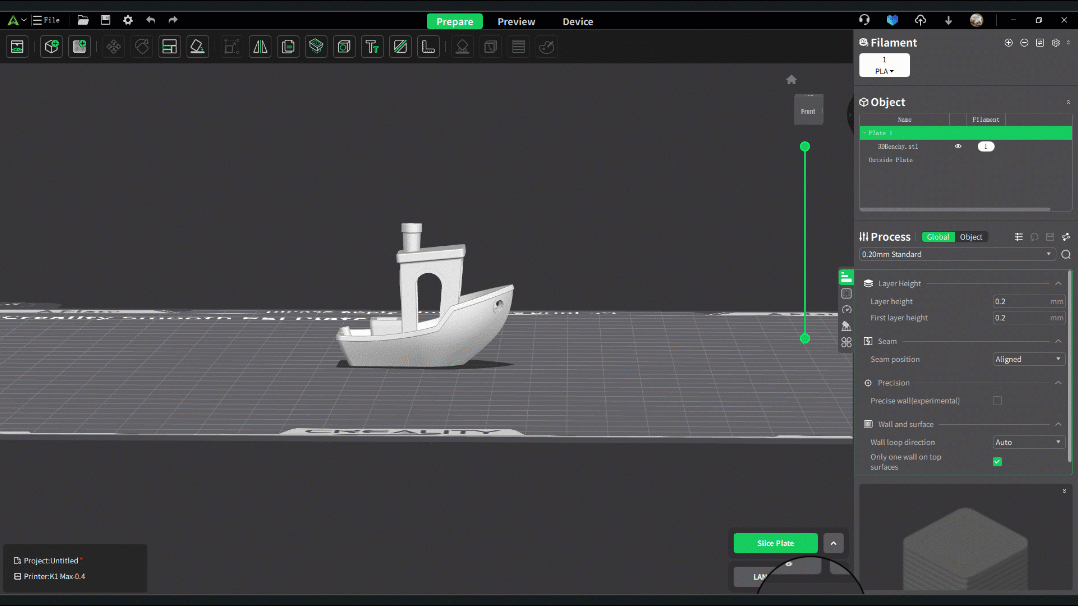Reset view with the home icon

[x=791, y=80]
